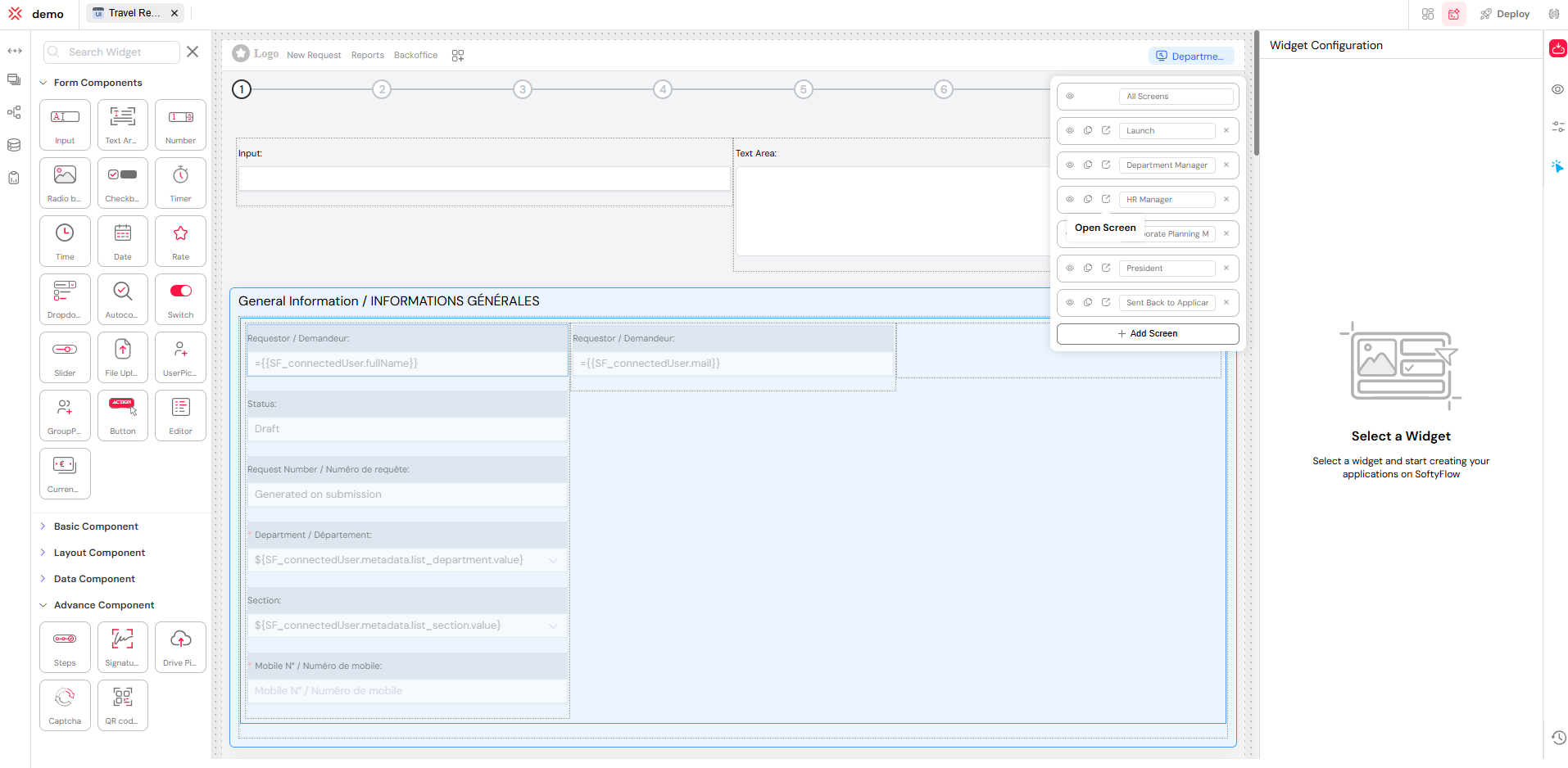Switch to the Reports menu item

click(x=367, y=55)
